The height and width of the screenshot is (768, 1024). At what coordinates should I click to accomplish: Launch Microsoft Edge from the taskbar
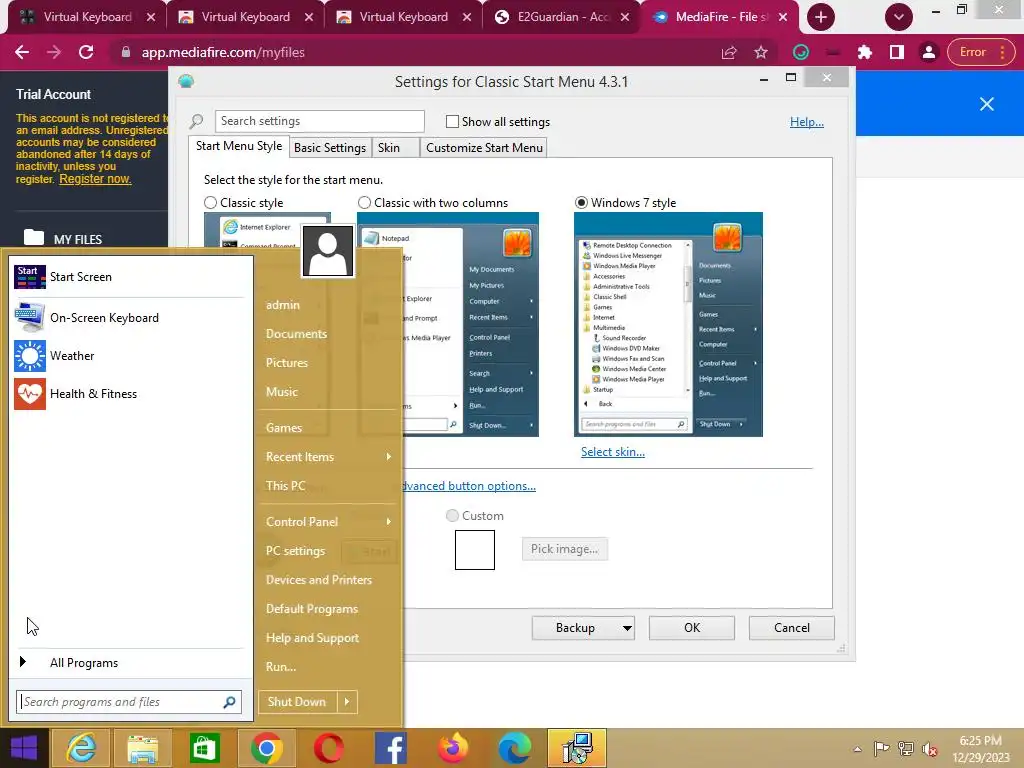tap(515, 748)
